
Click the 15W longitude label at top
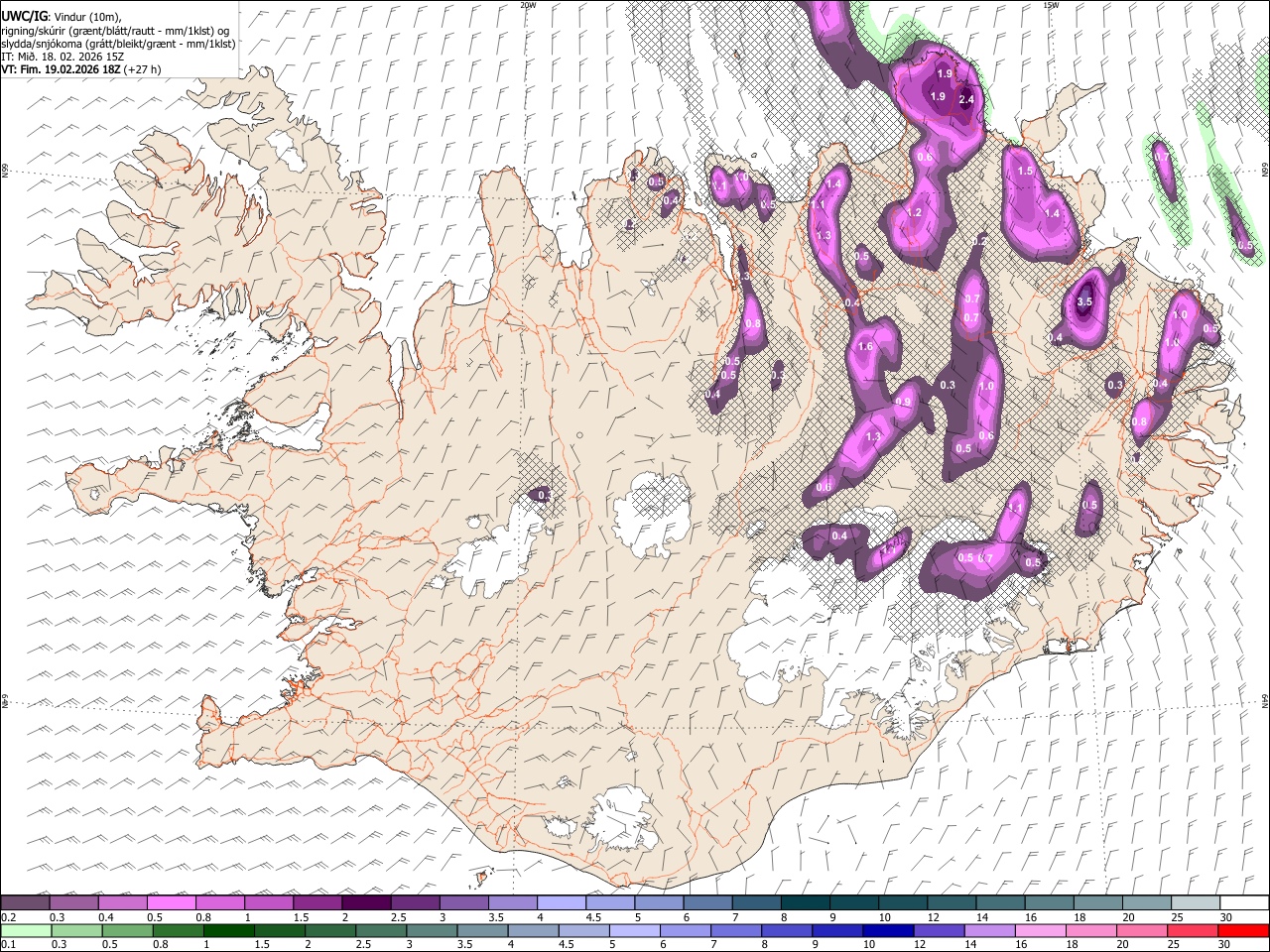[x=1051, y=5]
